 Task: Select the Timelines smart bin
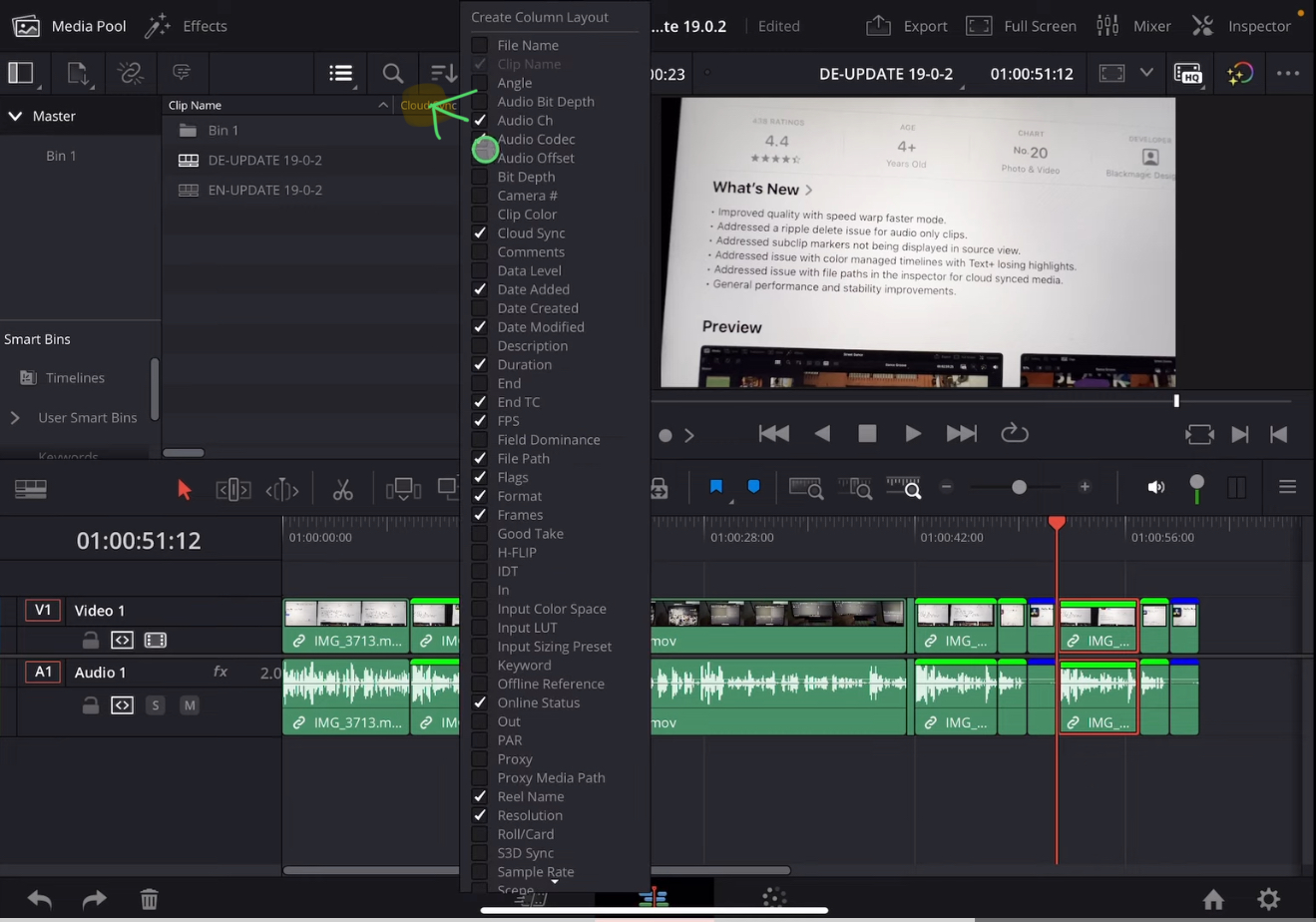point(75,377)
